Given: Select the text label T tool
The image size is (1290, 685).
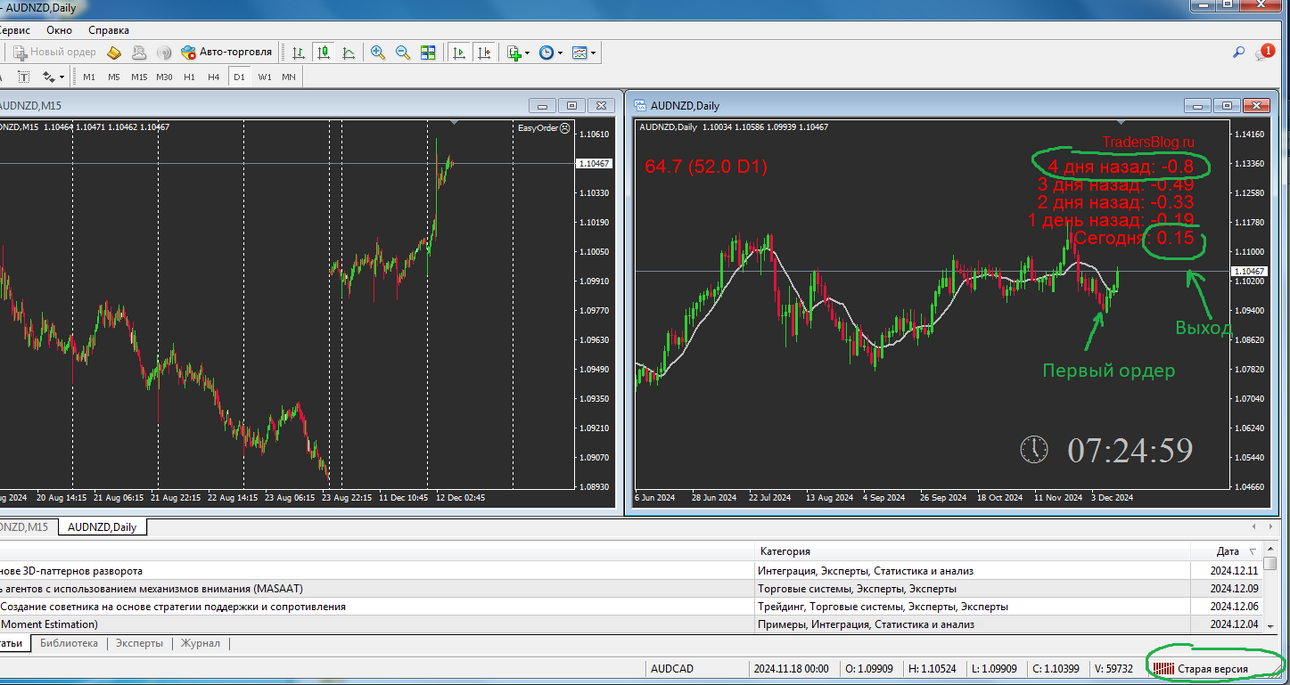Looking at the screenshot, I should (x=23, y=77).
